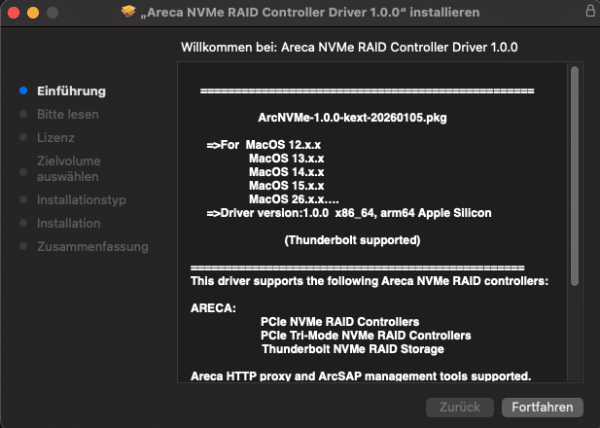Click the 'ARECA:' heading
This screenshot has width=600, height=428.
click(x=213, y=308)
